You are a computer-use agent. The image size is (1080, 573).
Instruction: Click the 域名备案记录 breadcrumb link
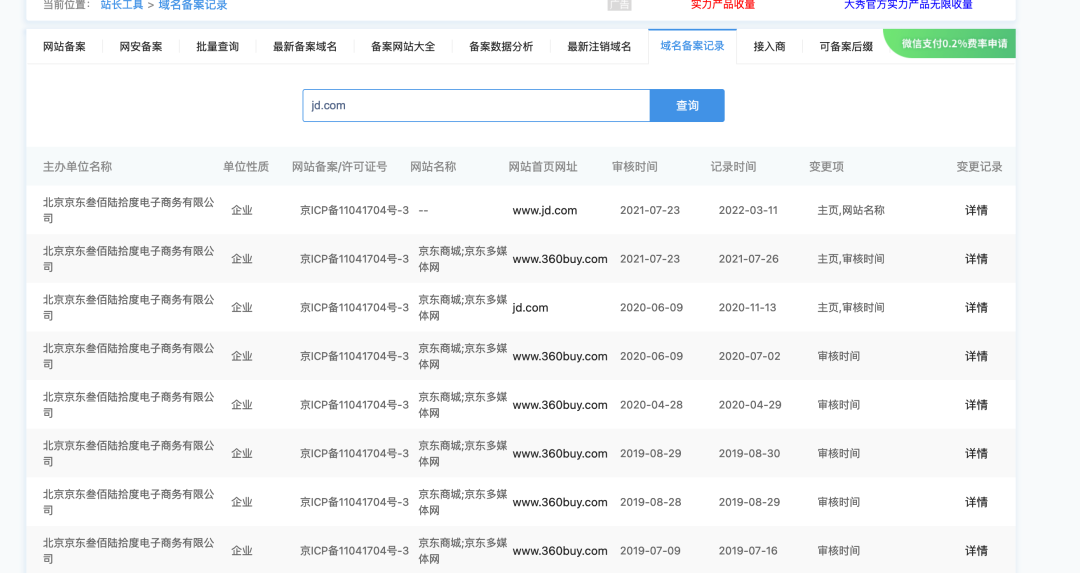coord(193,5)
